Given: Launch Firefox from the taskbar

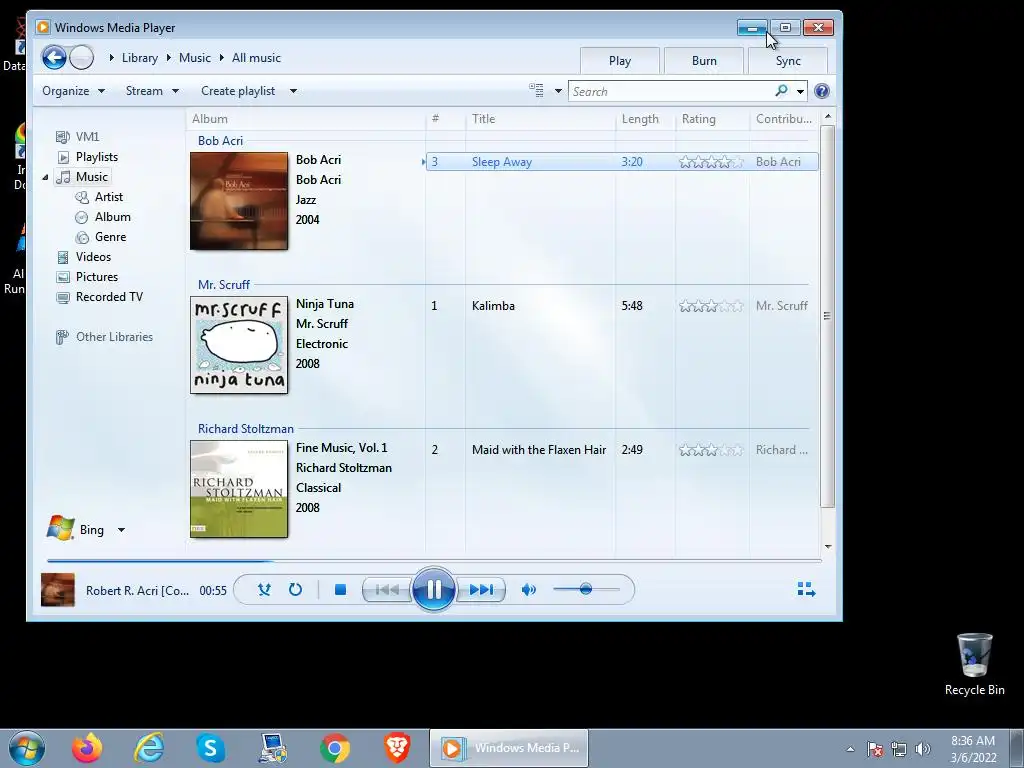Looking at the screenshot, I should [x=87, y=748].
